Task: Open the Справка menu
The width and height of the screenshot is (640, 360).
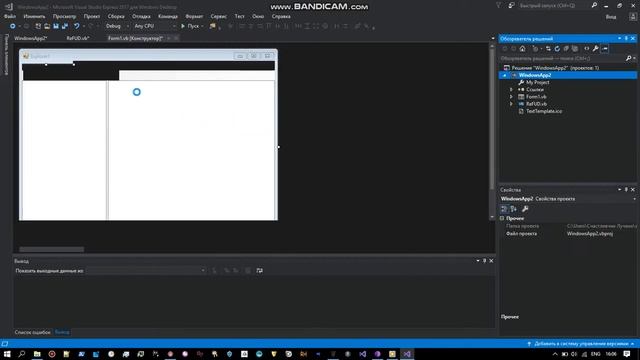Action: [x=281, y=16]
